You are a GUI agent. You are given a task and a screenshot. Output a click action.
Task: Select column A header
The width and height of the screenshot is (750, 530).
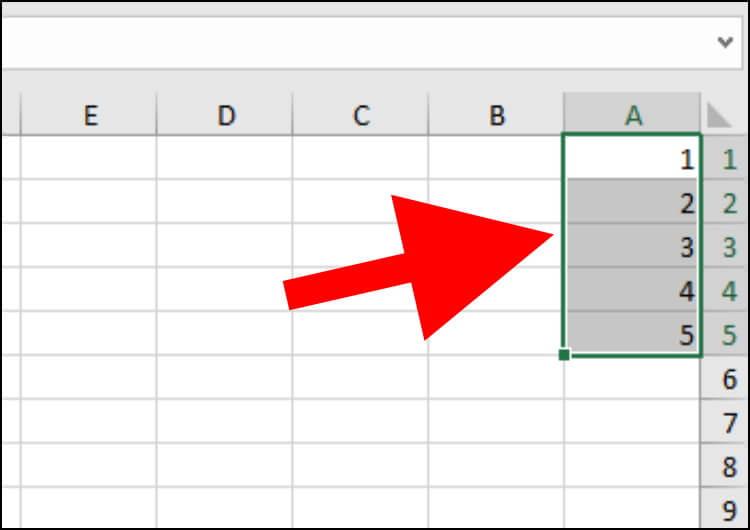coord(632,114)
